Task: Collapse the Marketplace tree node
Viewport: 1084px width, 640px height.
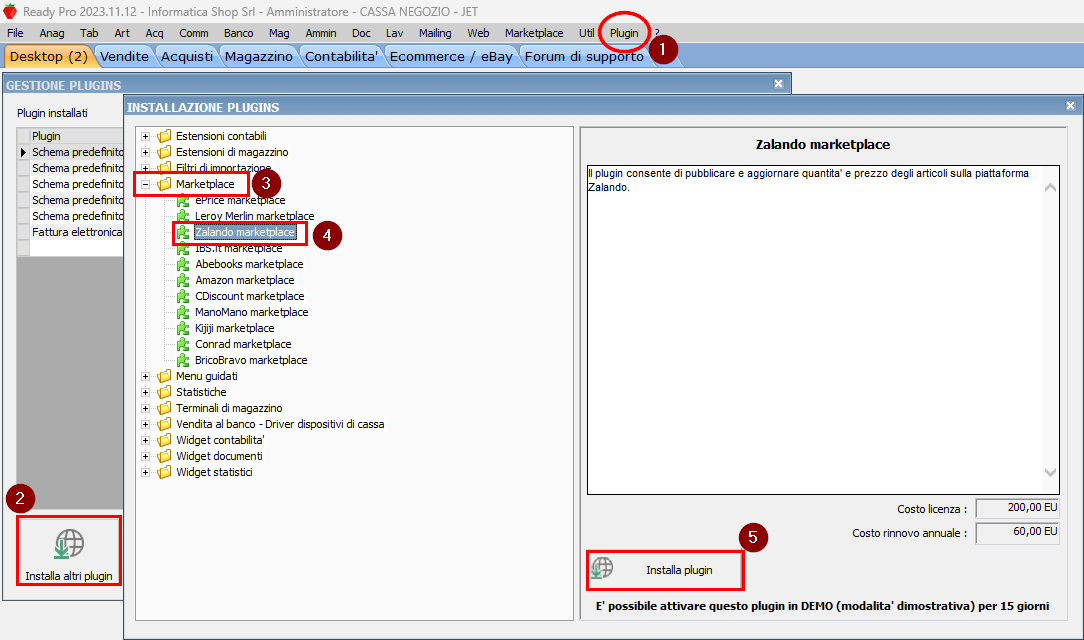Action: (x=145, y=185)
